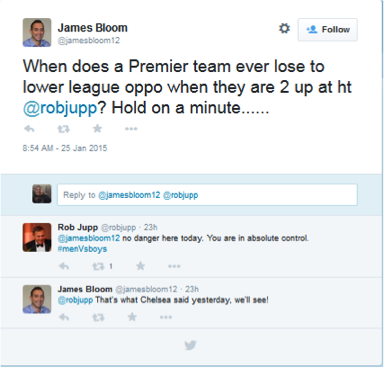The height and width of the screenshot is (368, 384).
Task: Reply to Rob Jupp's tweet
Action: [x=64, y=266]
